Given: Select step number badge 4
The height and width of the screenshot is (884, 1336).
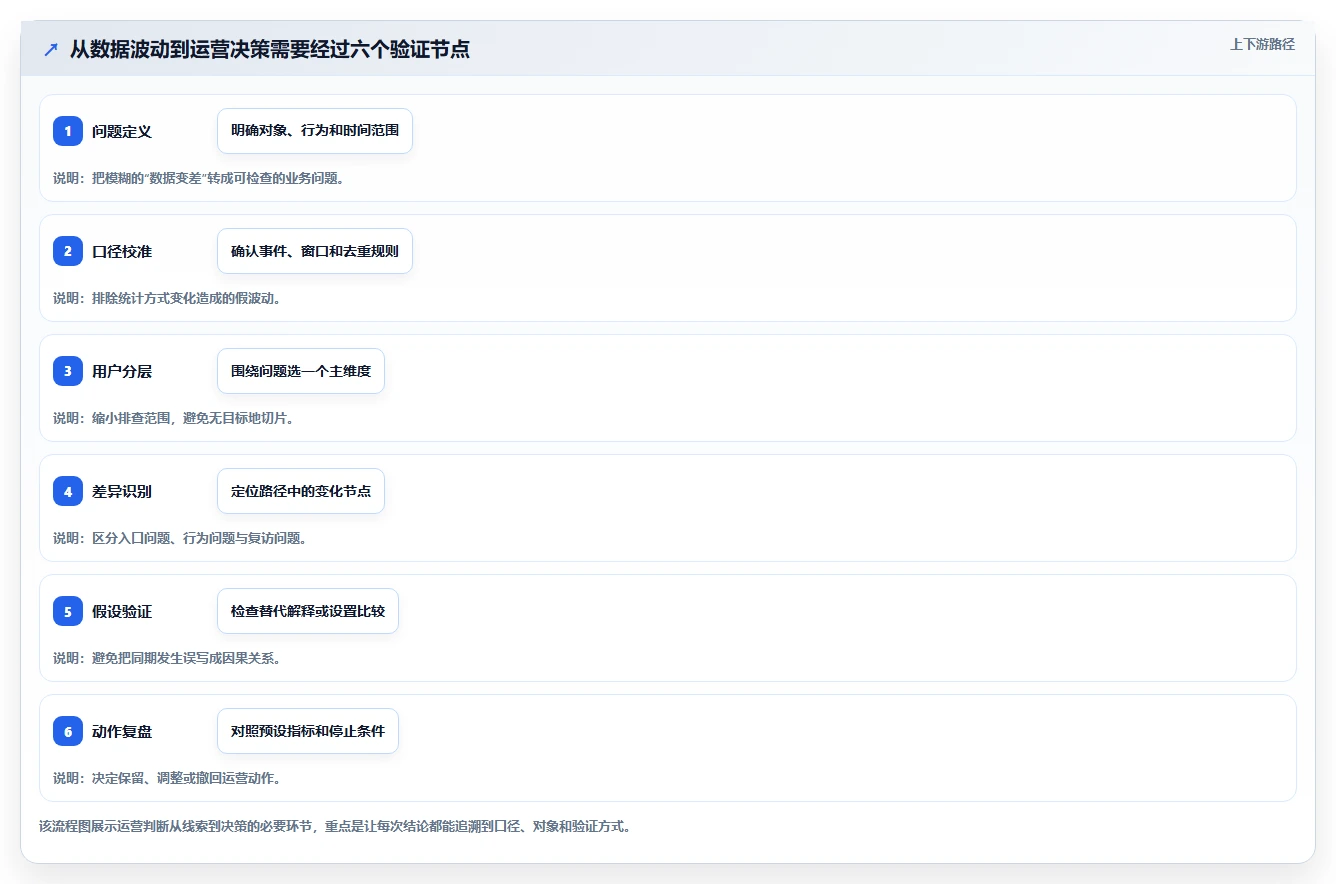Looking at the screenshot, I should tap(68, 491).
